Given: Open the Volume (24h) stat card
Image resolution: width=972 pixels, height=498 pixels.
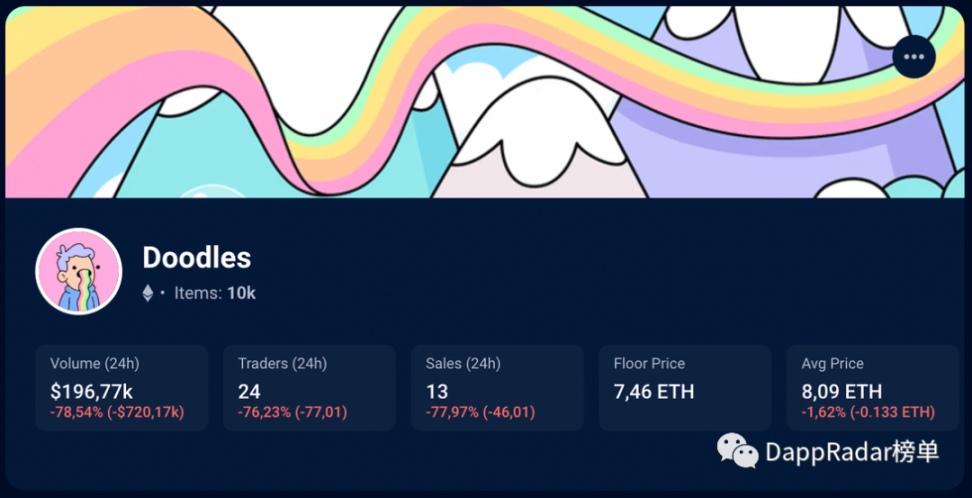Looking at the screenshot, I should click(x=122, y=388).
